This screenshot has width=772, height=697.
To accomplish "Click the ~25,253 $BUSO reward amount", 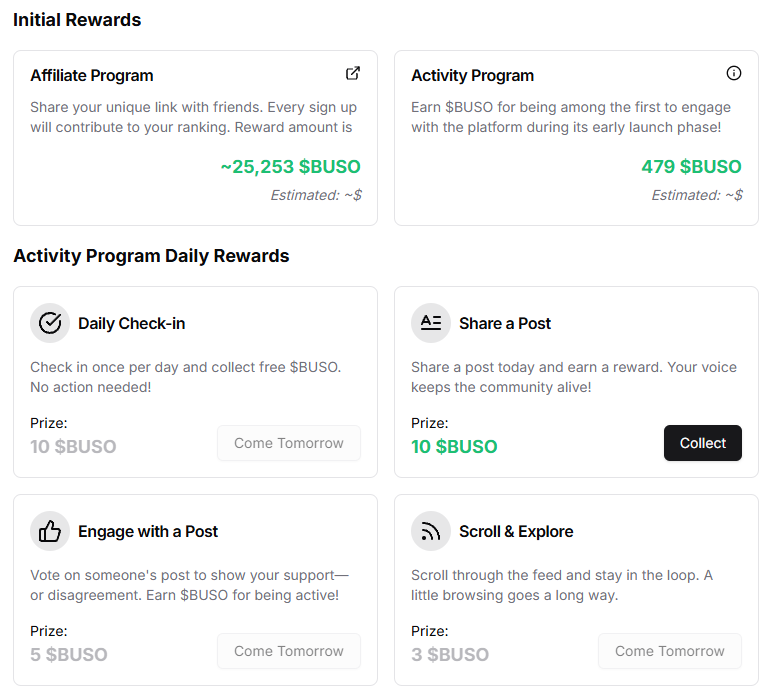I will [x=290, y=167].
